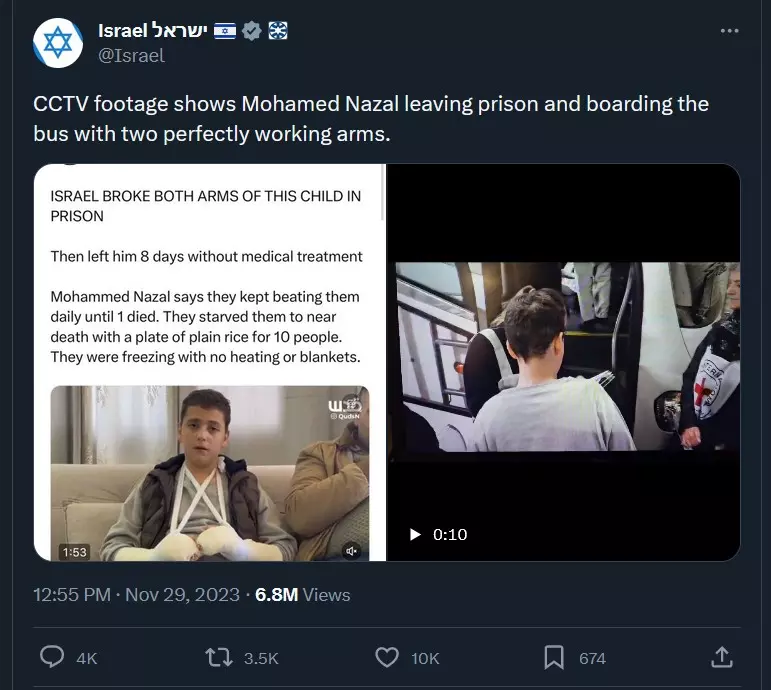The width and height of the screenshot is (771, 690).
Task: Unmute the left video speaker icon
Action: (x=352, y=551)
